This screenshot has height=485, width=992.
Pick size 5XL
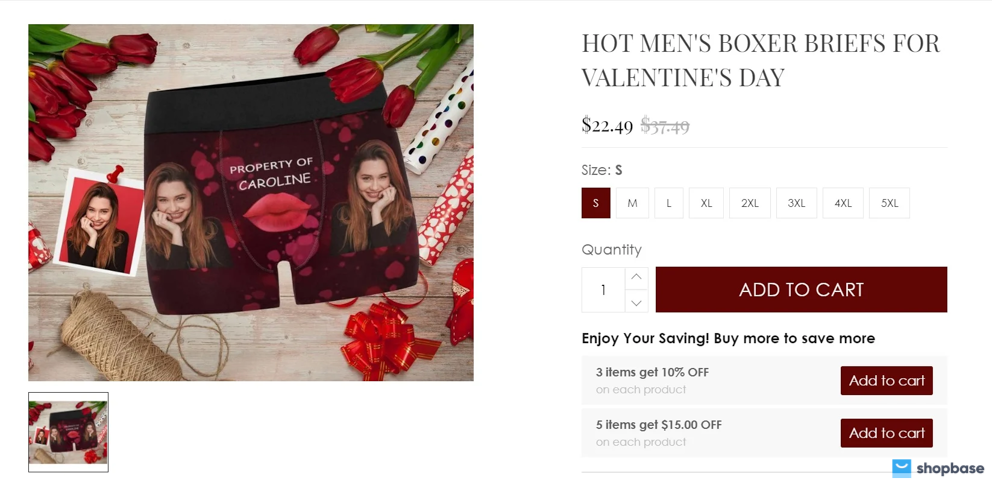(889, 203)
